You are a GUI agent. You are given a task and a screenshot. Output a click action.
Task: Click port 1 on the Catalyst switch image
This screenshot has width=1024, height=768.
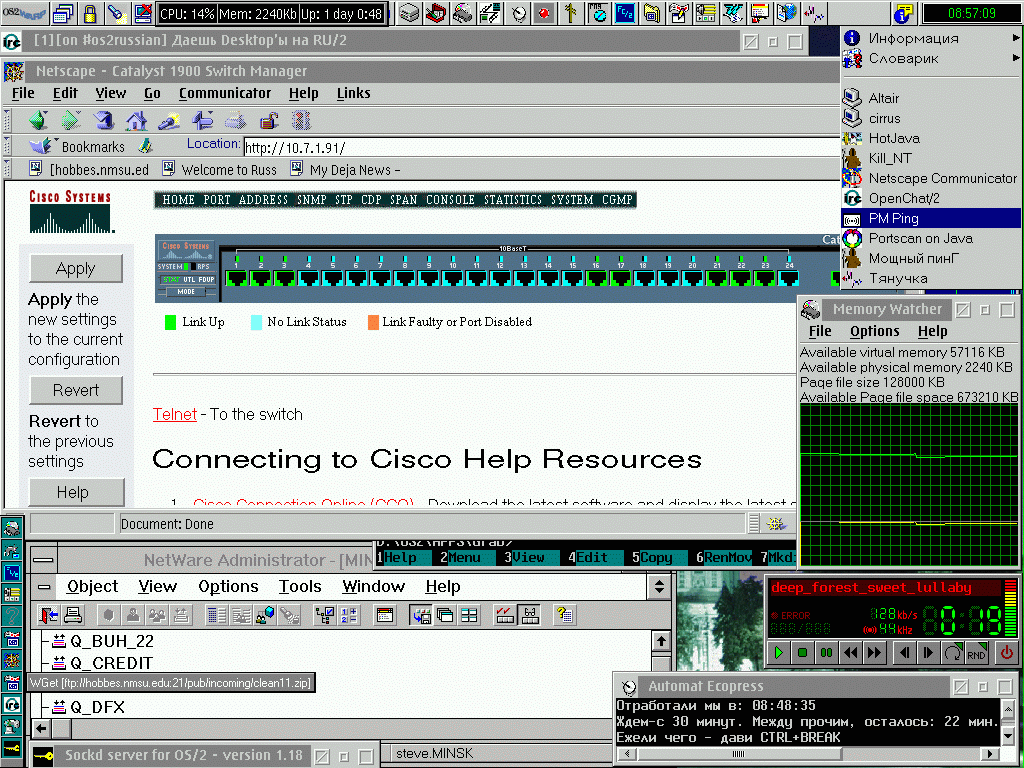236,277
